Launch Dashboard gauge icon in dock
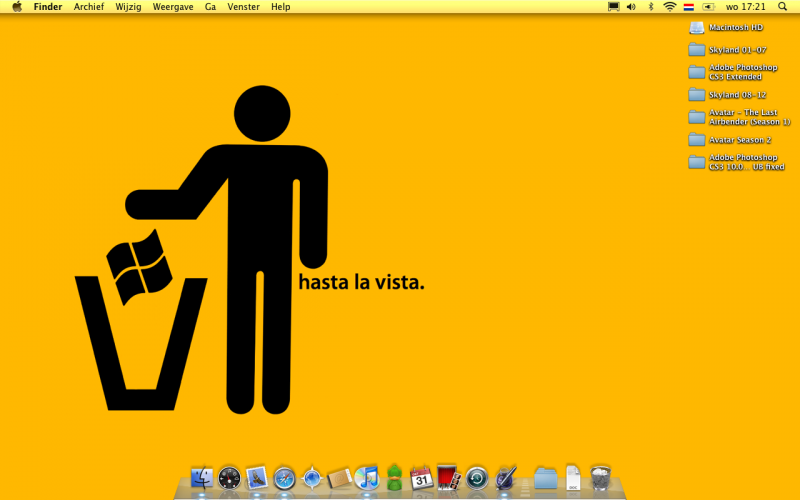800x500 pixels. 229,478
